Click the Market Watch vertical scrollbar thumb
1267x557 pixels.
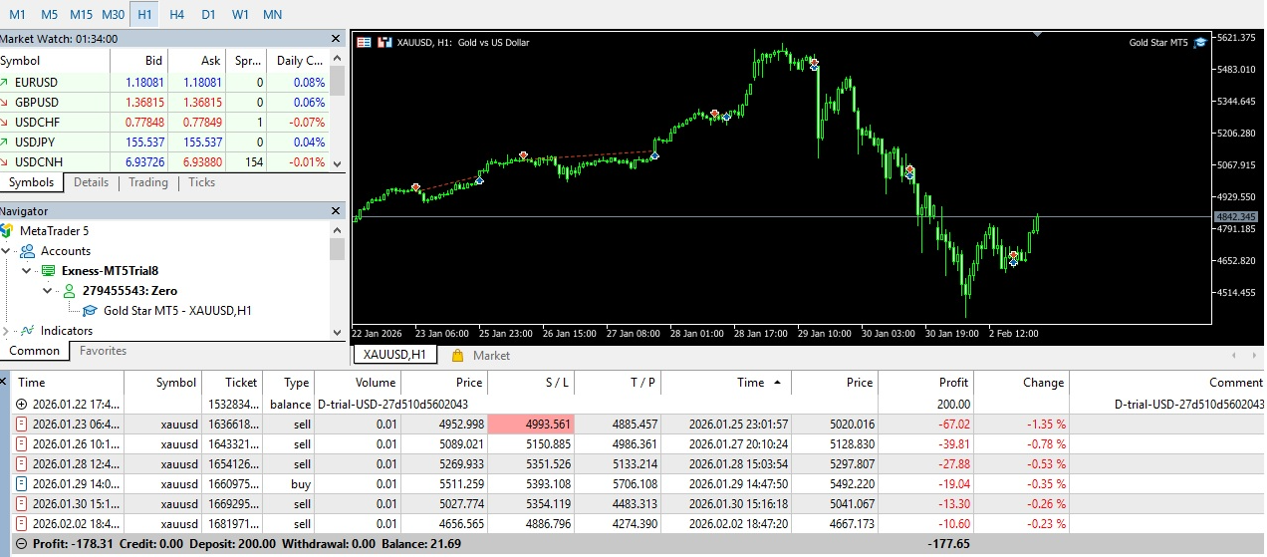(337, 82)
